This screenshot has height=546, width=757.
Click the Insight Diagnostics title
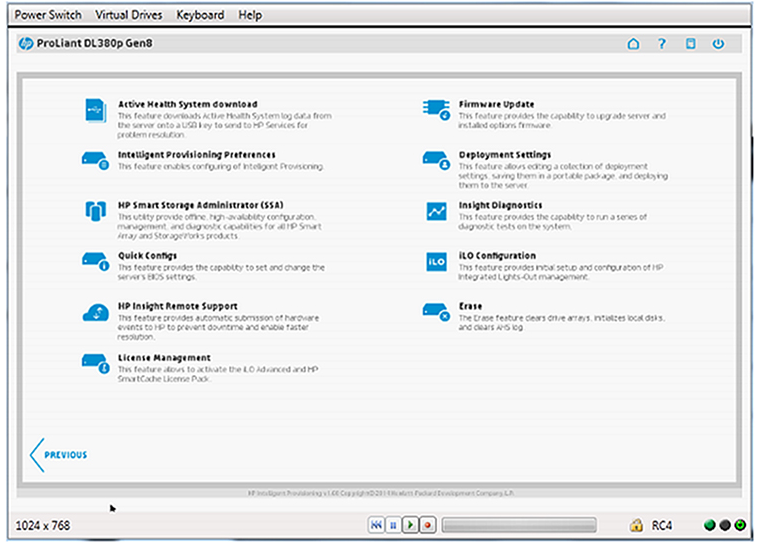coord(500,205)
